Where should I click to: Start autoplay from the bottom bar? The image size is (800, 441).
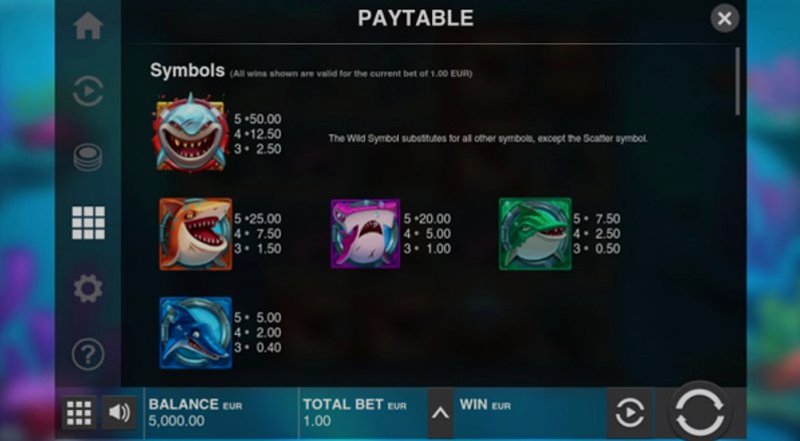point(630,412)
